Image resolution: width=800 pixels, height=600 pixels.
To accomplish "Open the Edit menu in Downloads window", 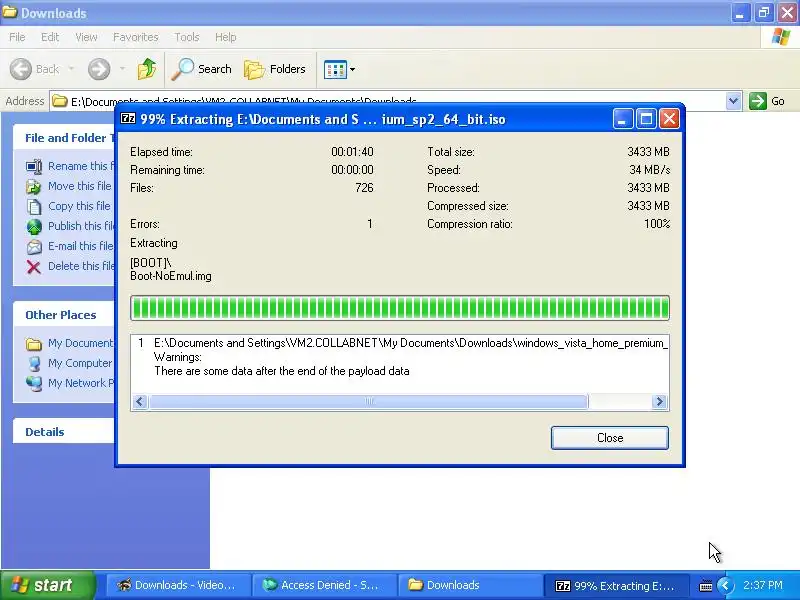I will pyautogui.click(x=50, y=37).
